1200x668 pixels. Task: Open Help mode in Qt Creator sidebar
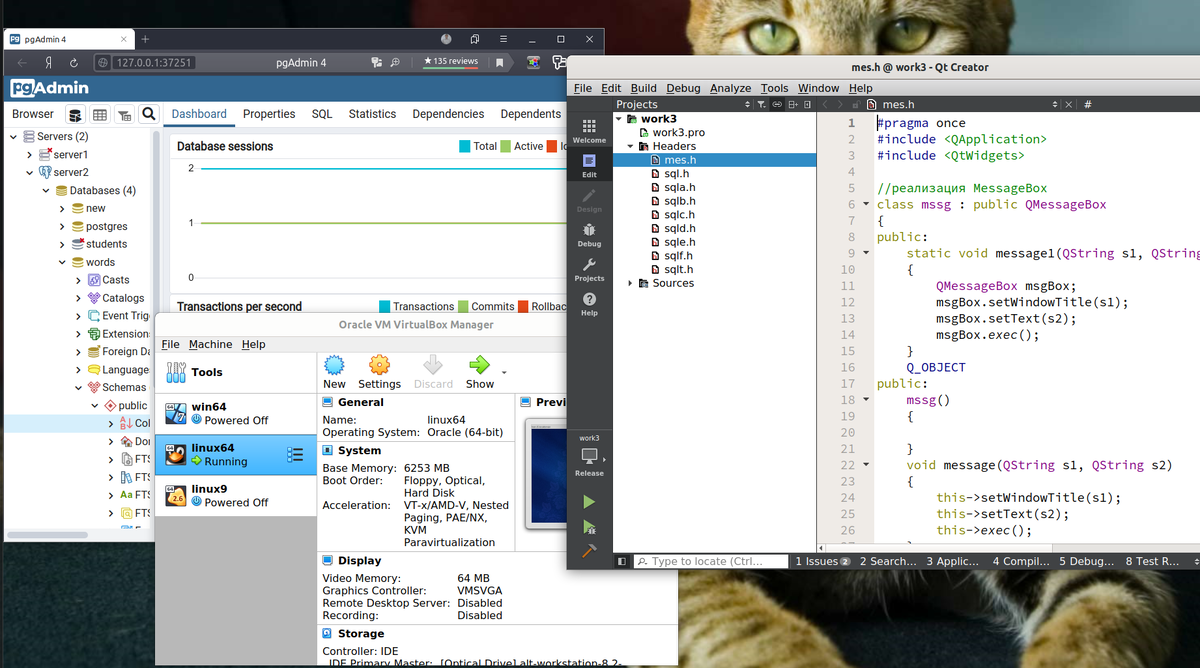(x=589, y=304)
